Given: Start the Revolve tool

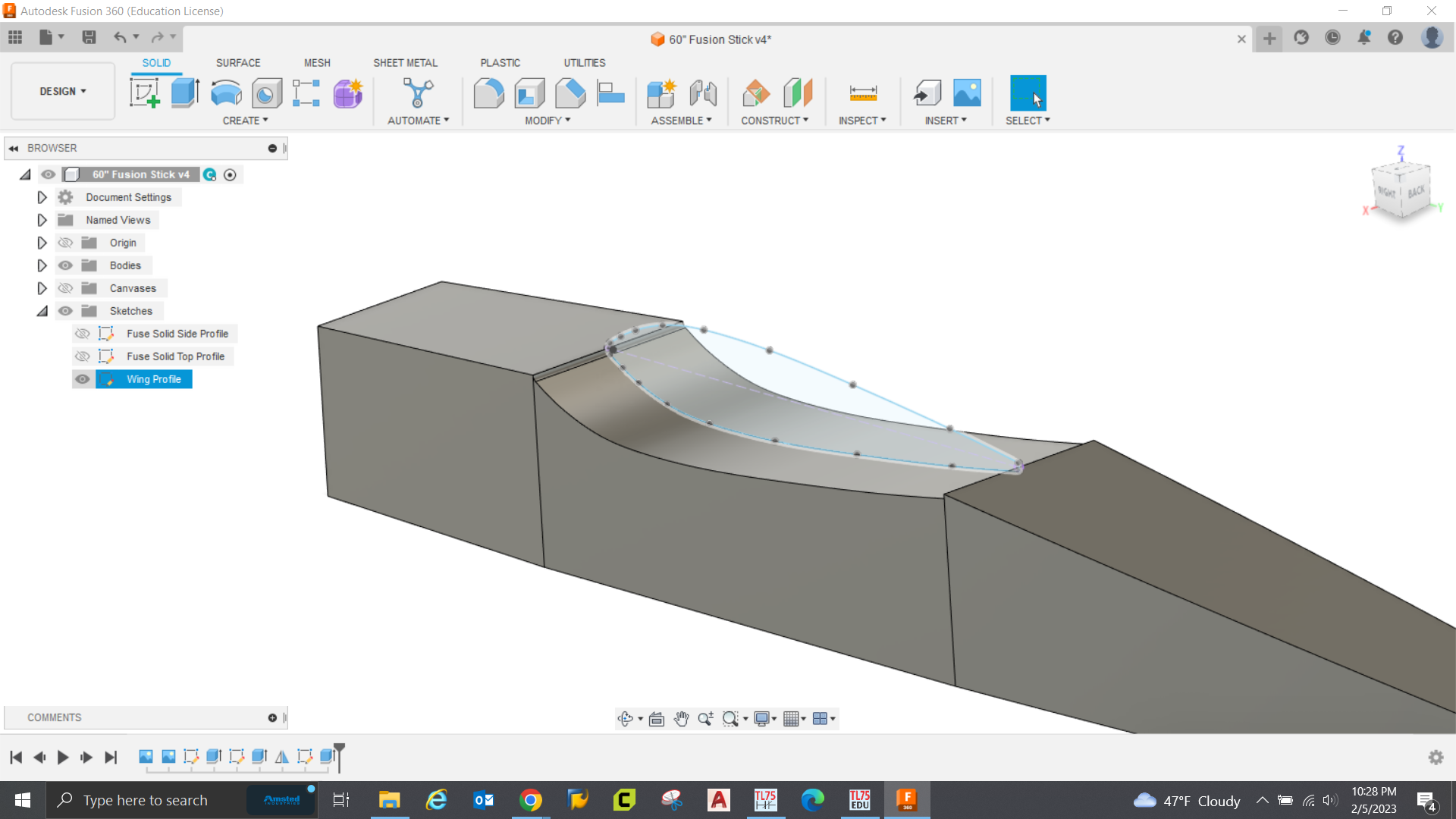Looking at the screenshot, I should point(225,93).
